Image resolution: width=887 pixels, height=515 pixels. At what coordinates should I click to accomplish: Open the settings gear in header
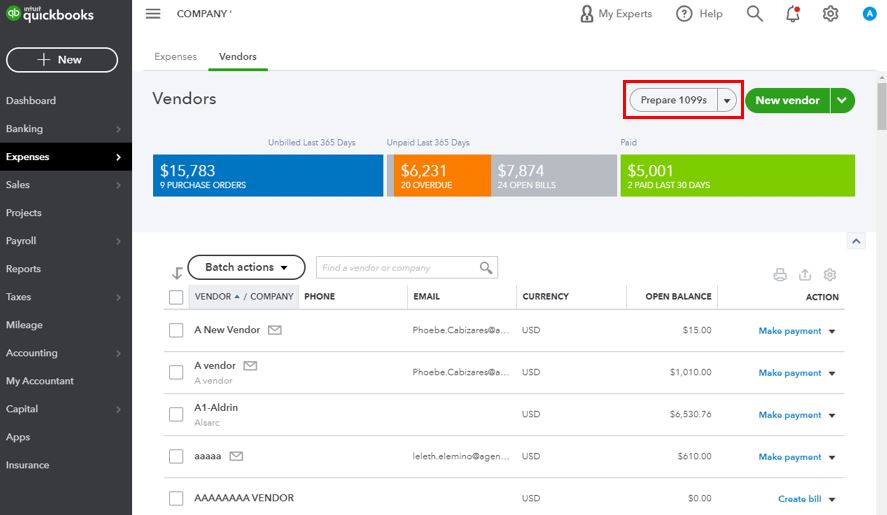point(830,14)
